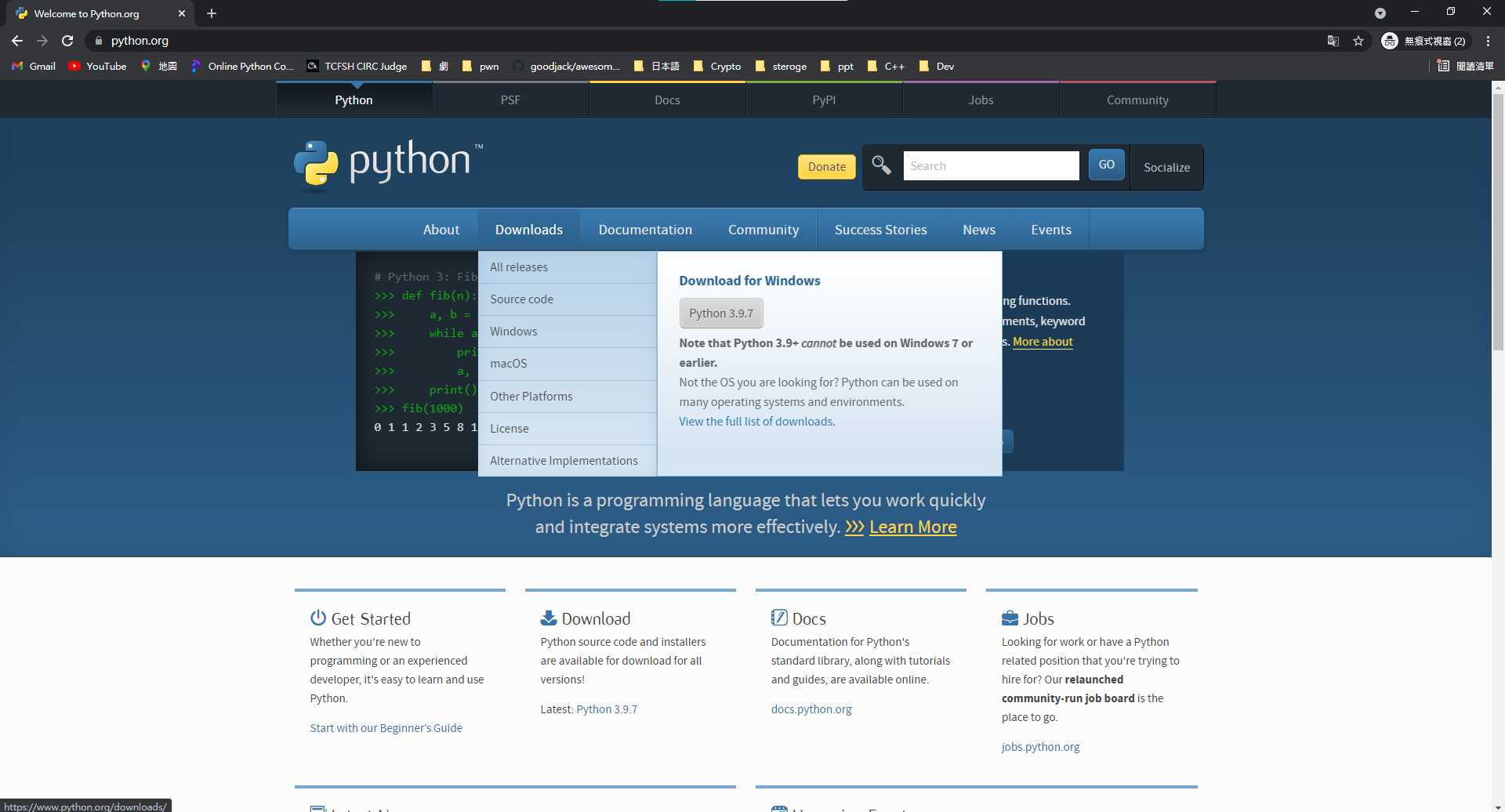Choose License in Downloads menu

(x=568, y=429)
